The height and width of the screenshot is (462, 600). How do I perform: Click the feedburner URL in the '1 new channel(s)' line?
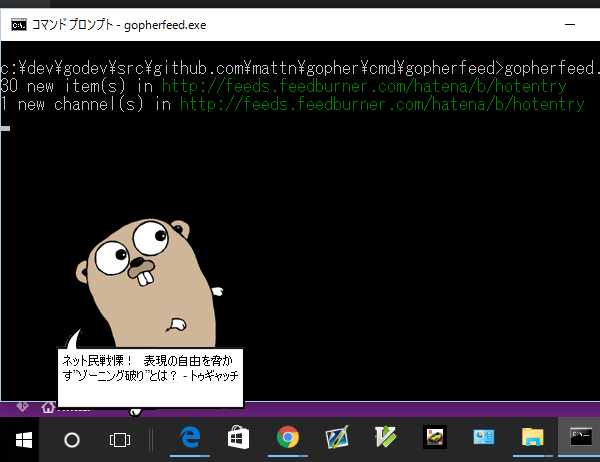click(382, 104)
